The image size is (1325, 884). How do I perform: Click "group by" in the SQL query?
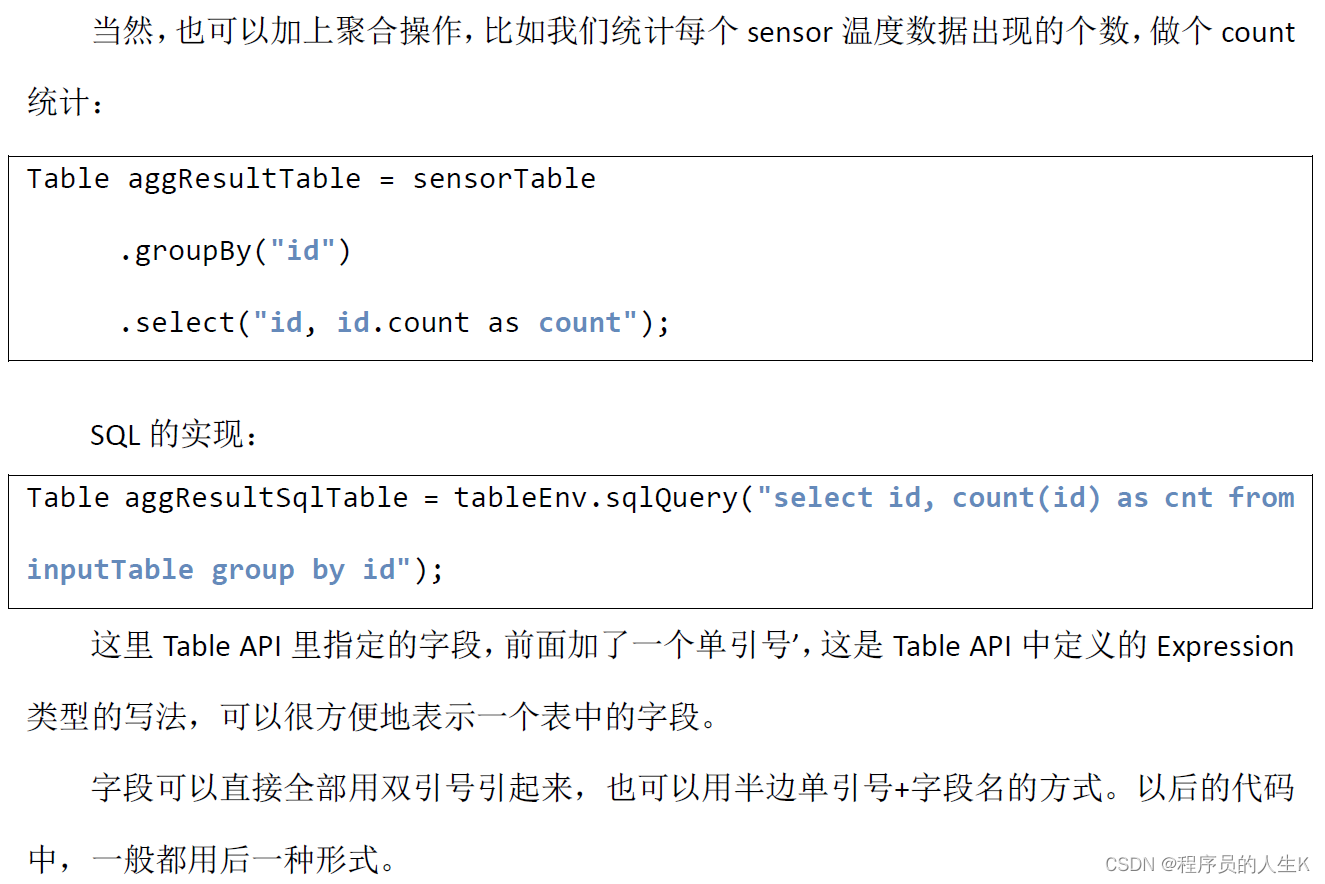pyautogui.click(x=278, y=570)
